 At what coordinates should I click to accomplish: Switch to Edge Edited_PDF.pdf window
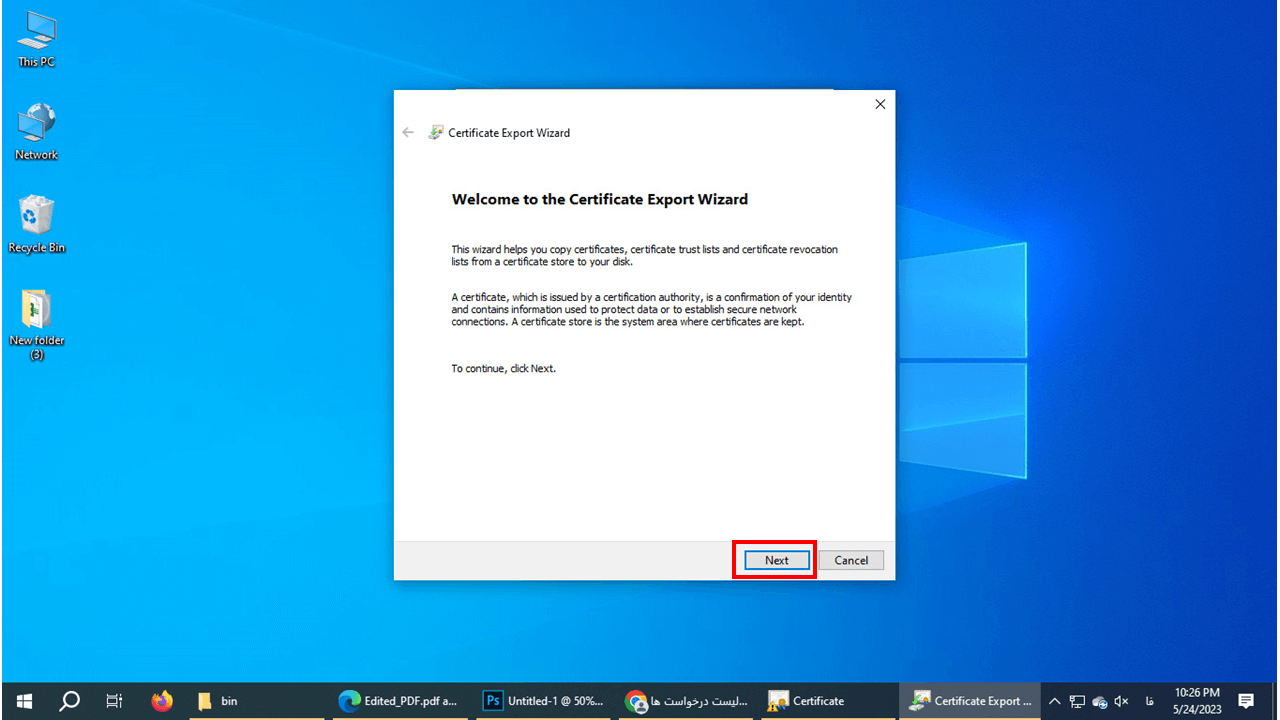click(x=398, y=701)
